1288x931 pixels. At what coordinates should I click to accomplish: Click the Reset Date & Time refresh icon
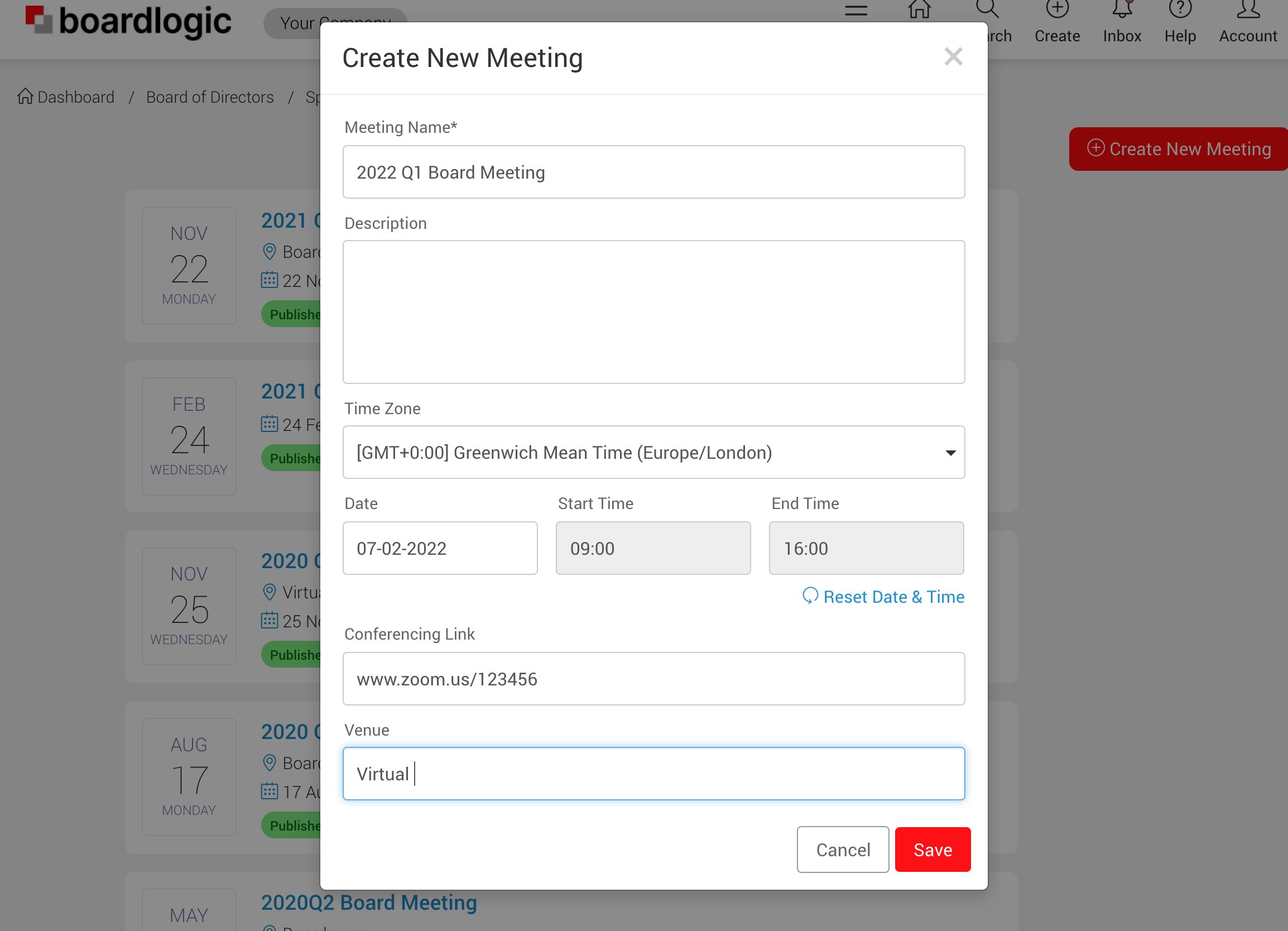click(810, 596)
